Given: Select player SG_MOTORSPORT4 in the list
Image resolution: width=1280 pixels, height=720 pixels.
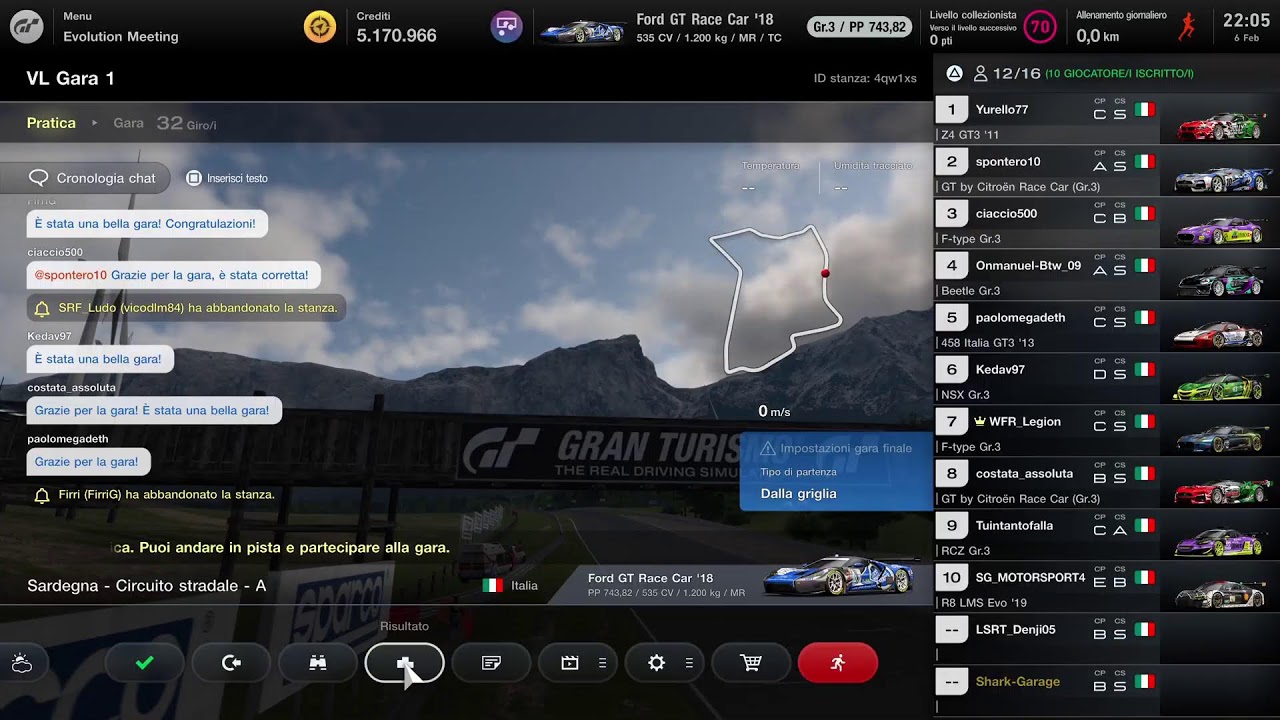Looking at the screenshot, I should pos(1107,588).
